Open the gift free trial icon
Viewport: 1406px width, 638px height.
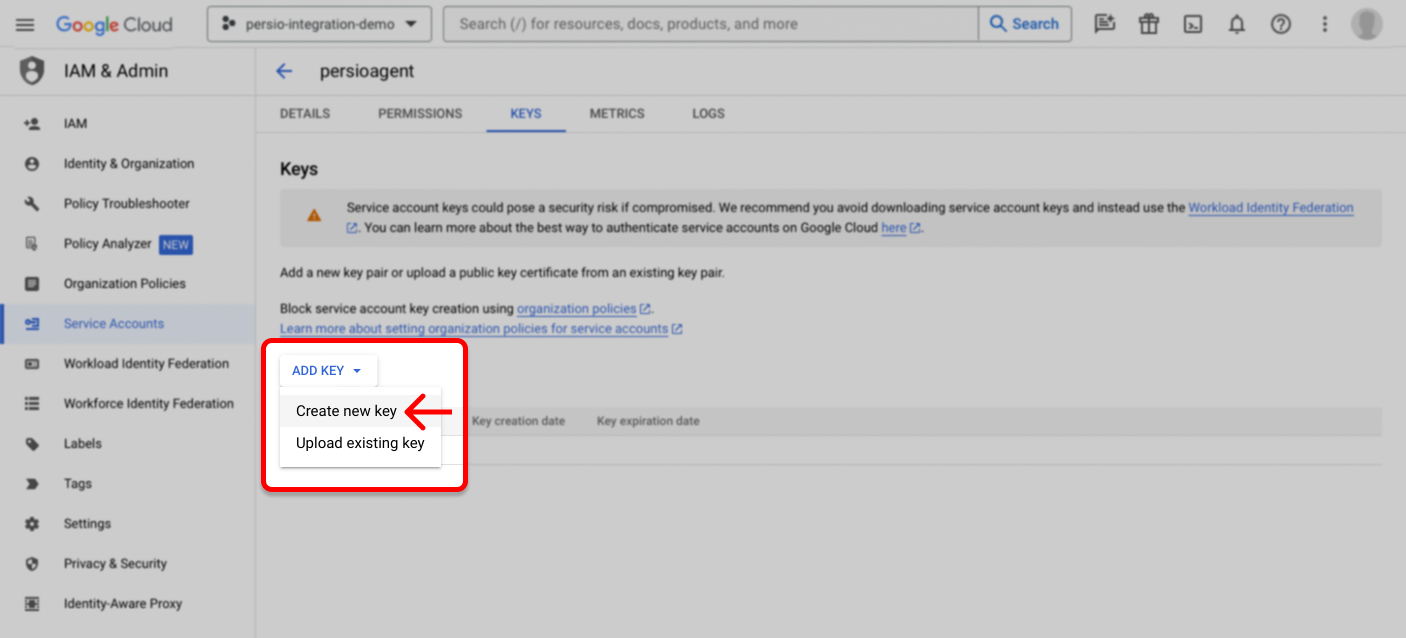(x=1148, y=24)
